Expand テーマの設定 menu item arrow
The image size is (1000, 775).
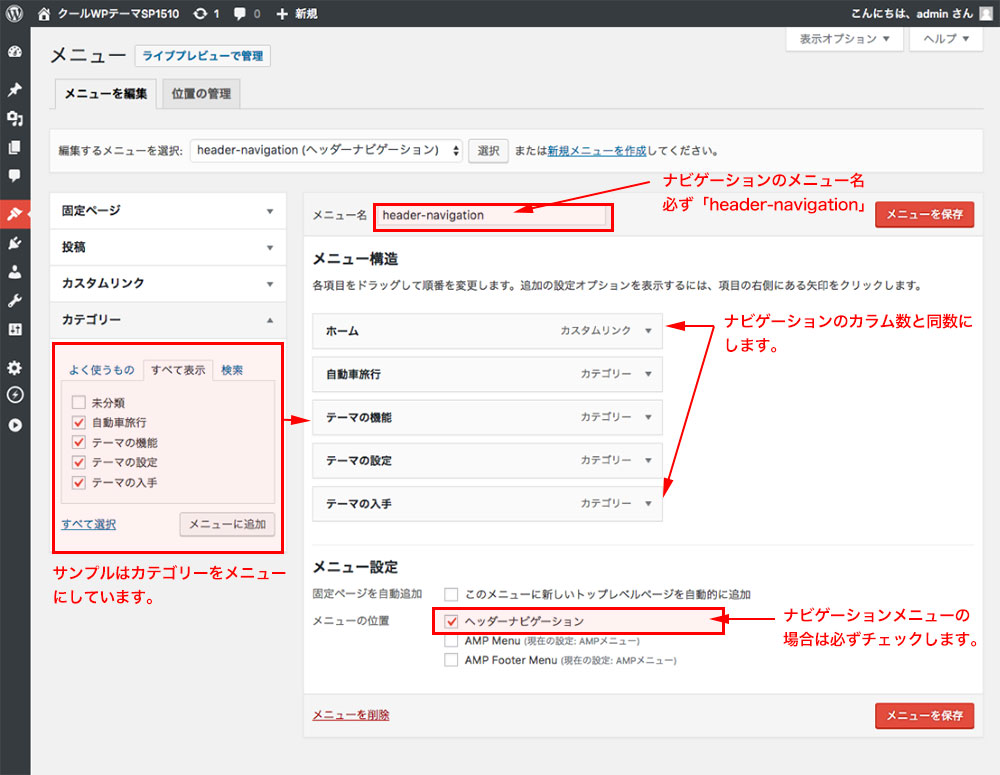pyautogui.click(x=648, y=460)
